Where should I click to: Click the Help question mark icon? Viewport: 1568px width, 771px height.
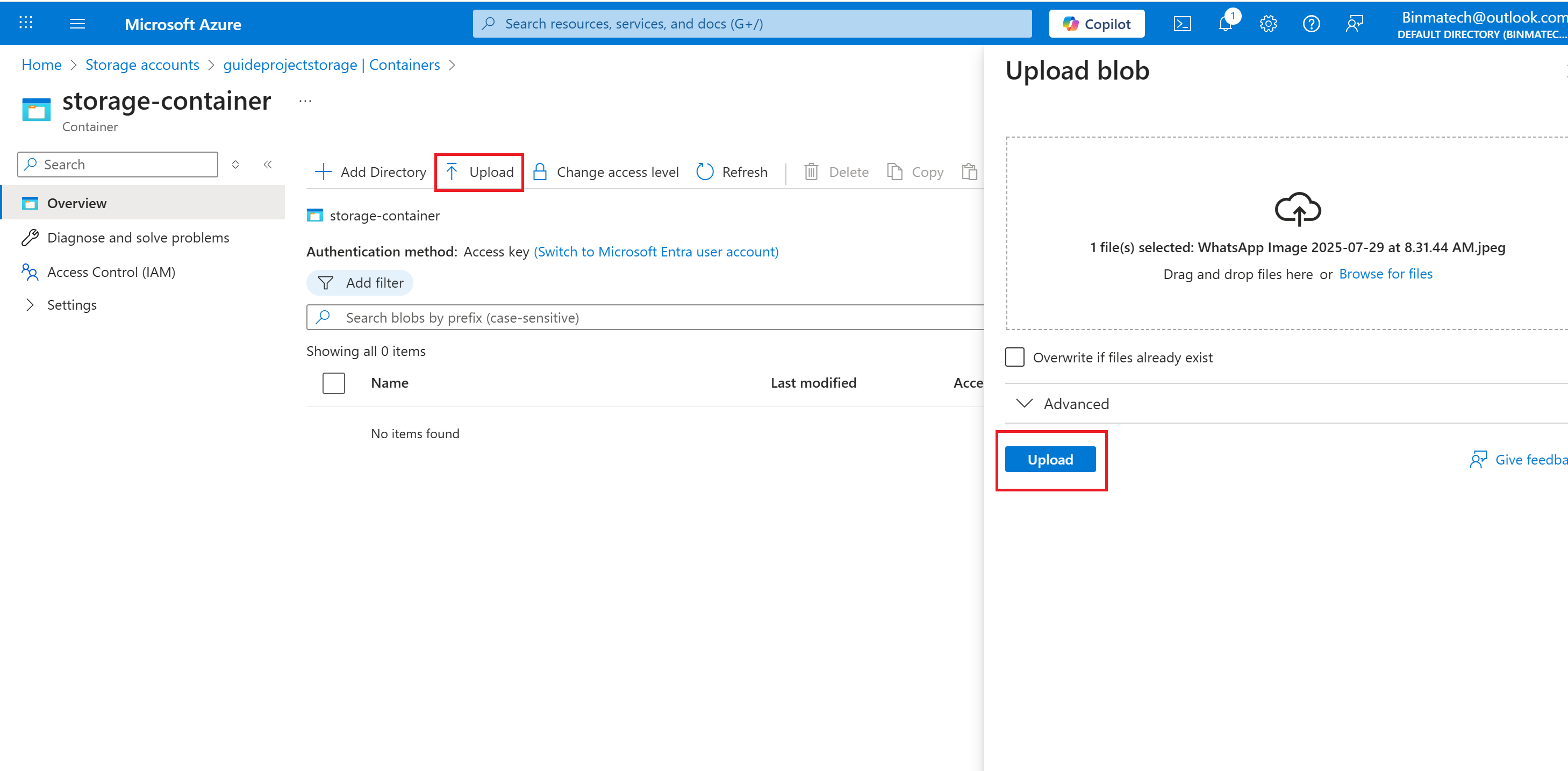click(1311, 24)
